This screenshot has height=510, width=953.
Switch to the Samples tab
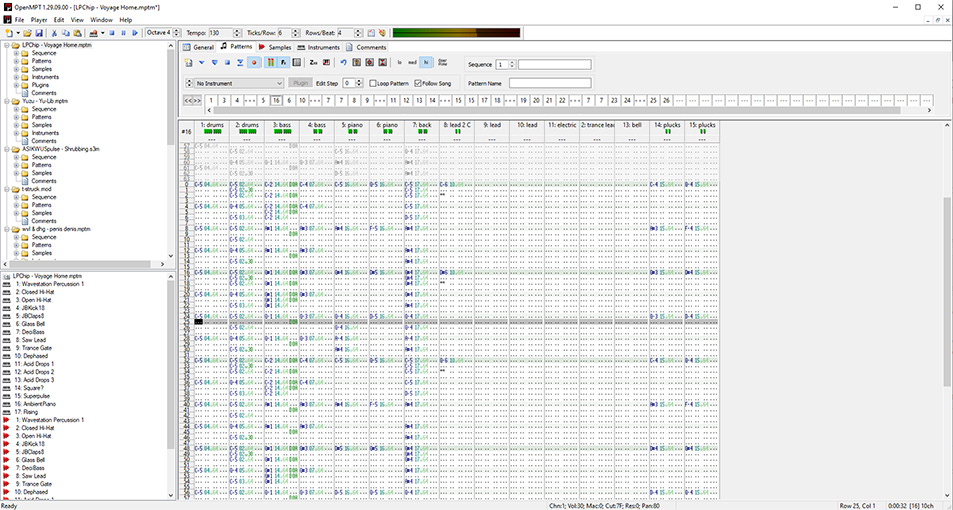pos(275,47)
